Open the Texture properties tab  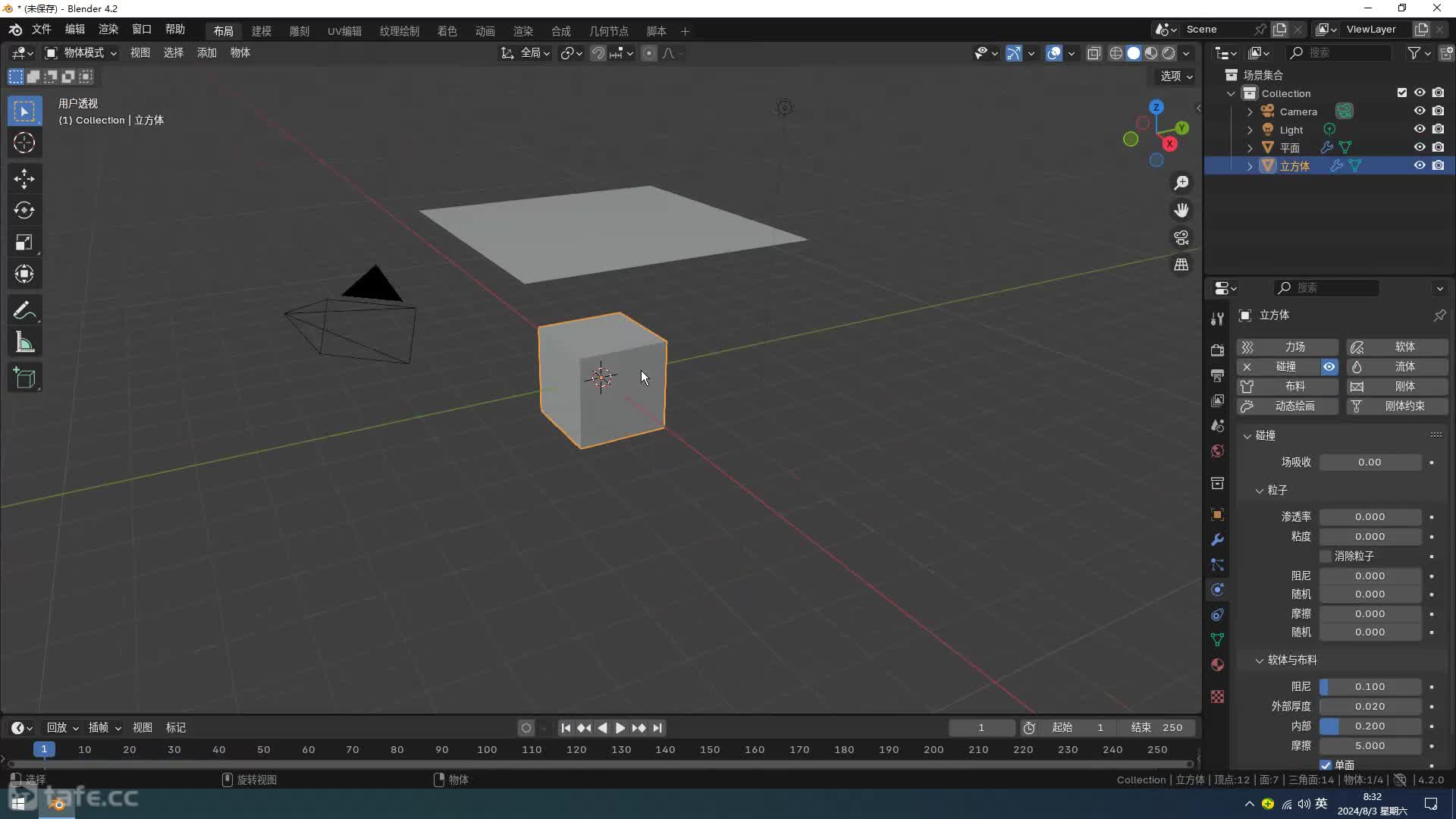pyautogui.click(x=1217, y=696)
